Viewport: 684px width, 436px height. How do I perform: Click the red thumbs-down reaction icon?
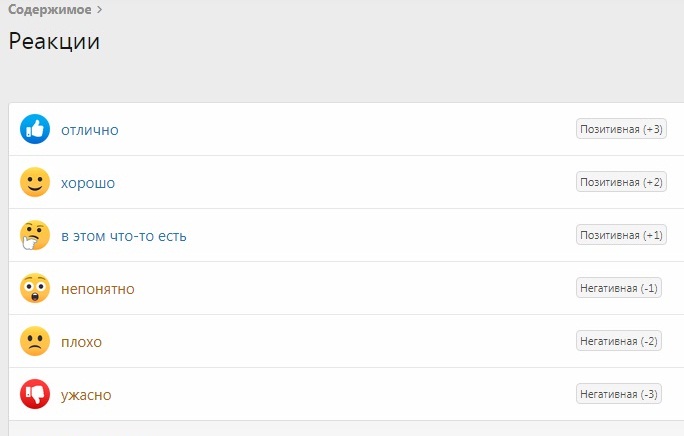click(x=35, y=394)
